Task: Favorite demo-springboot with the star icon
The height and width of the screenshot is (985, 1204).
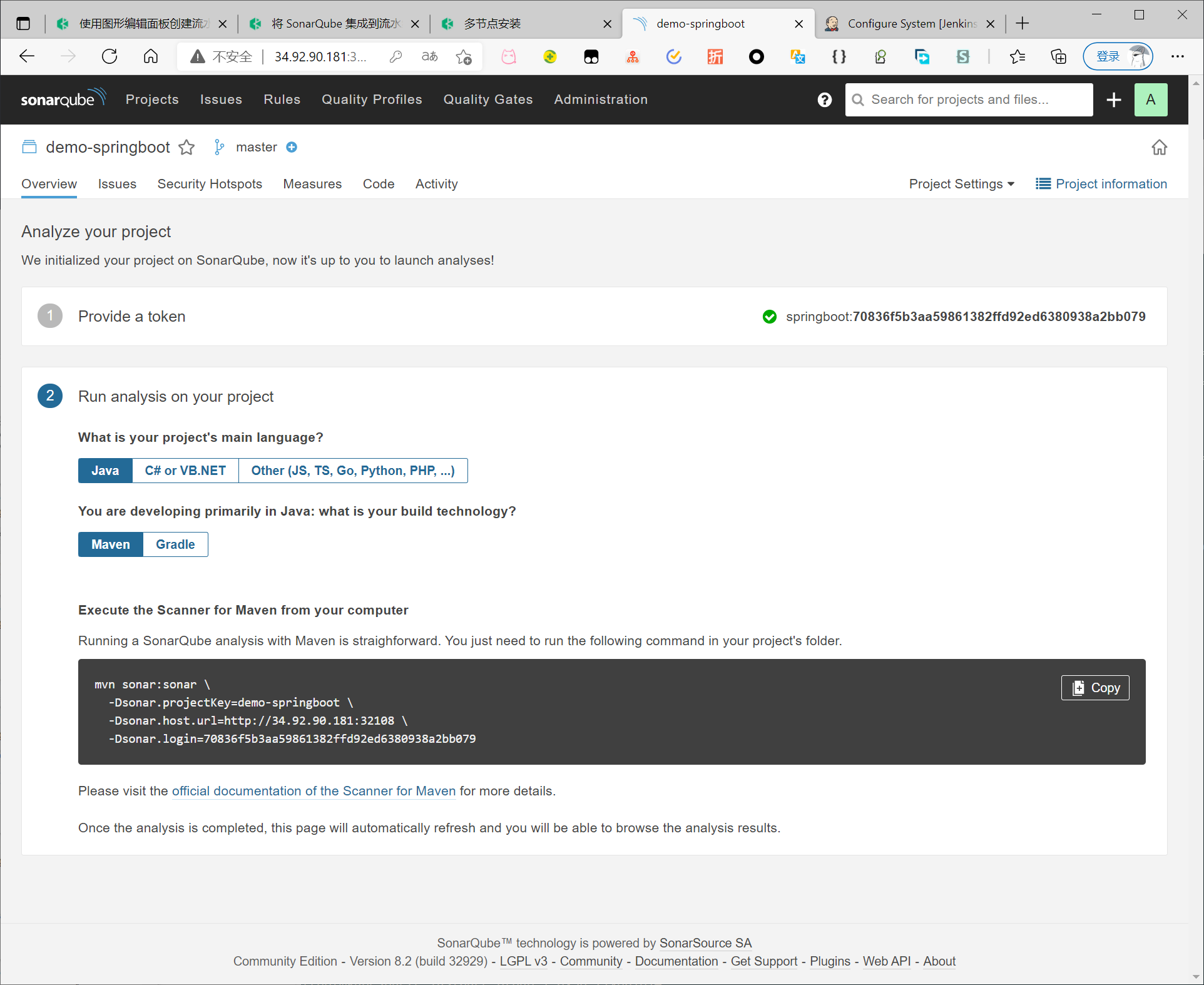Action: 186,147
